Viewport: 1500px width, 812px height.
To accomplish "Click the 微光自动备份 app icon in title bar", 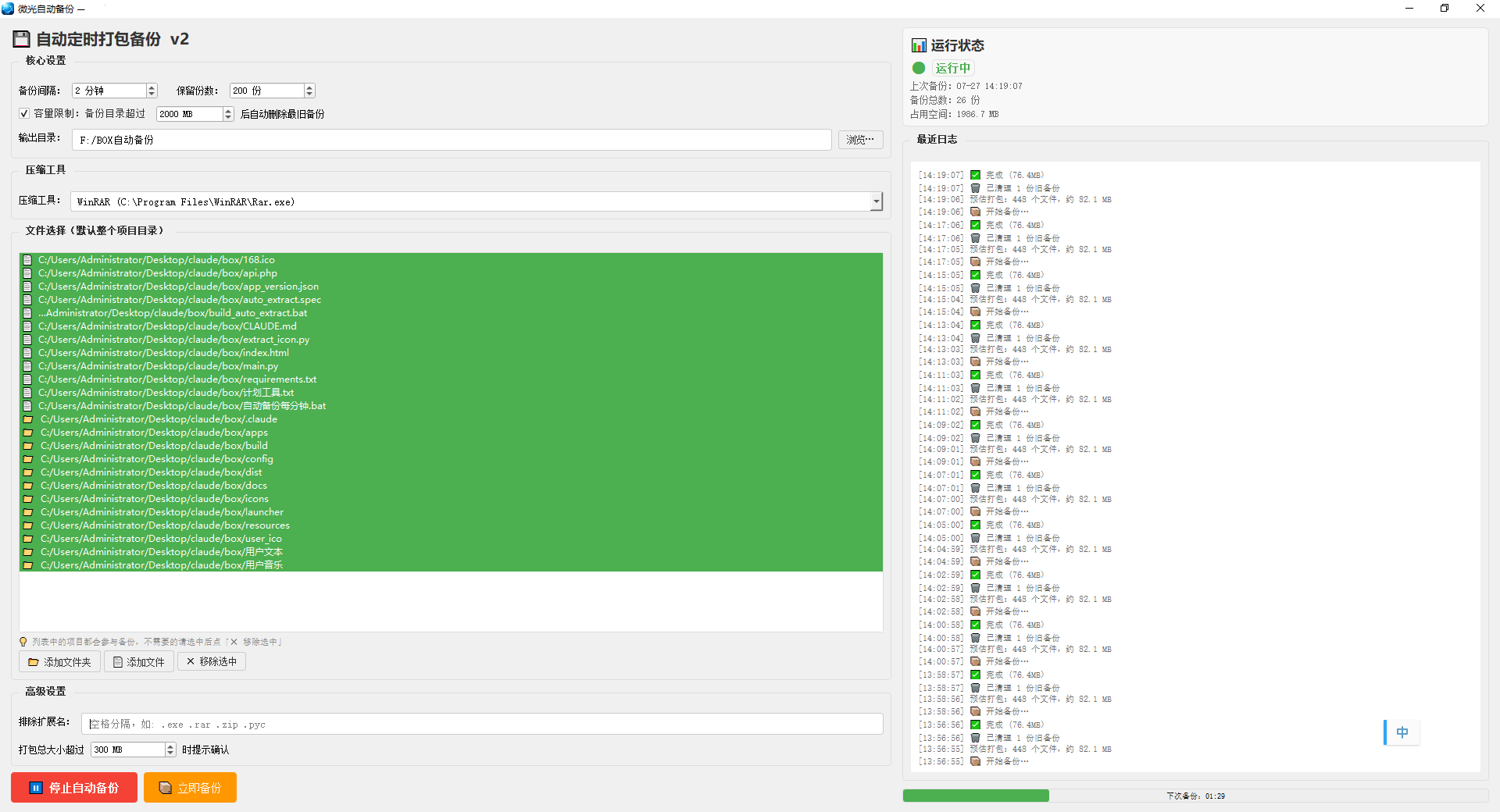I will click(x=8, y=9).
